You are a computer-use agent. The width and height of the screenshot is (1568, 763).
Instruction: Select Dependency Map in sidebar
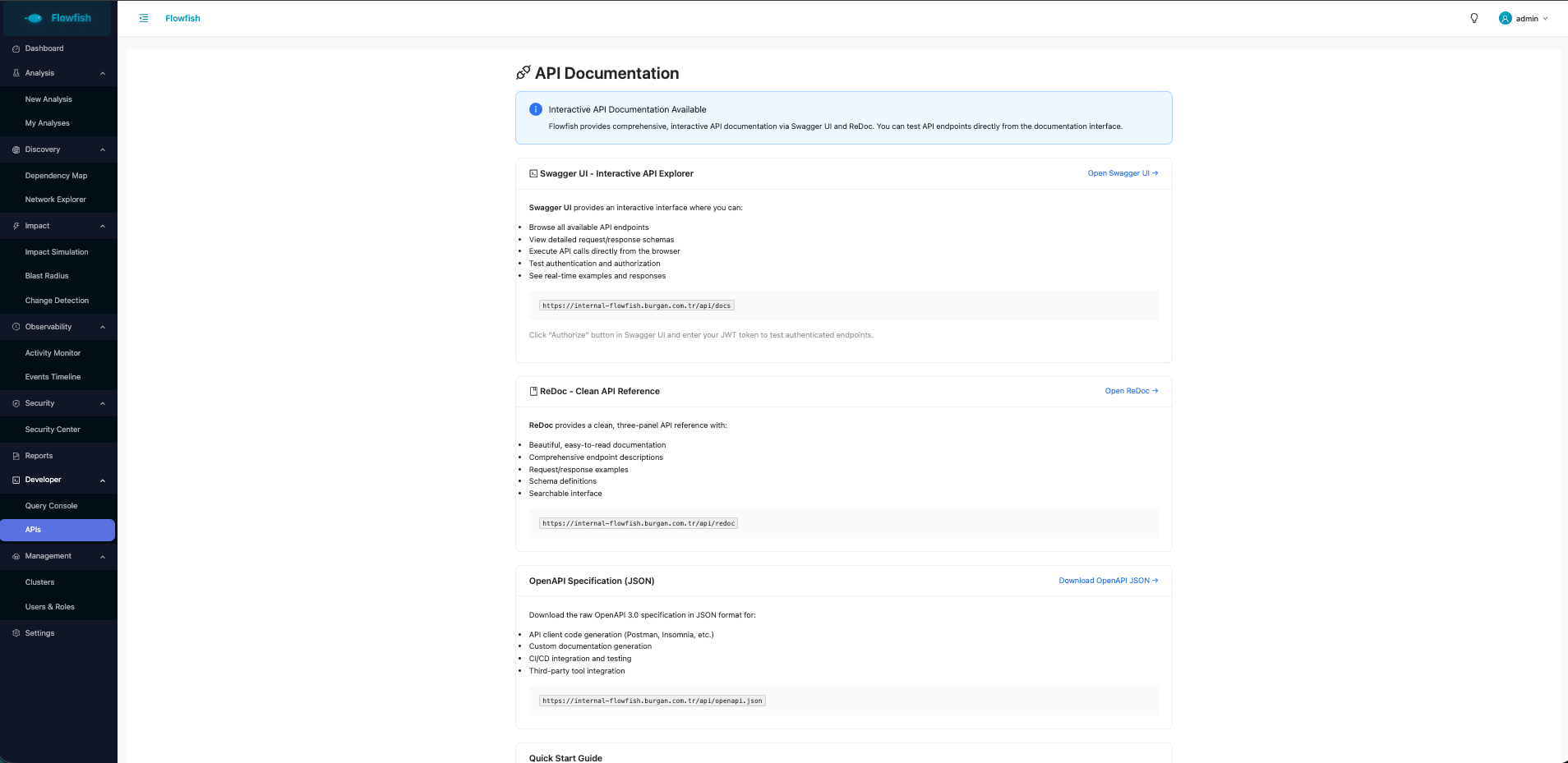pyautogui.click(x=56, y=176)
